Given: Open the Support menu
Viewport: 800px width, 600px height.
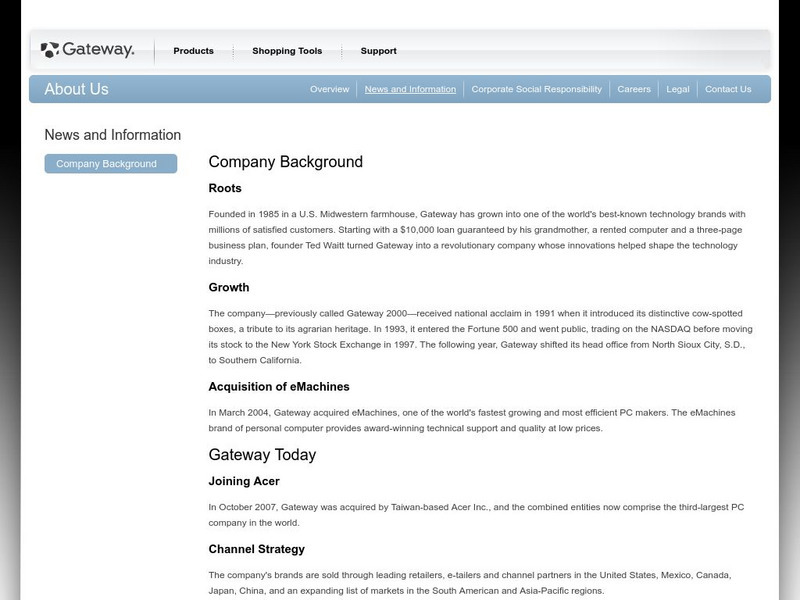Looking at the screenshot, I should pos(378,51).
